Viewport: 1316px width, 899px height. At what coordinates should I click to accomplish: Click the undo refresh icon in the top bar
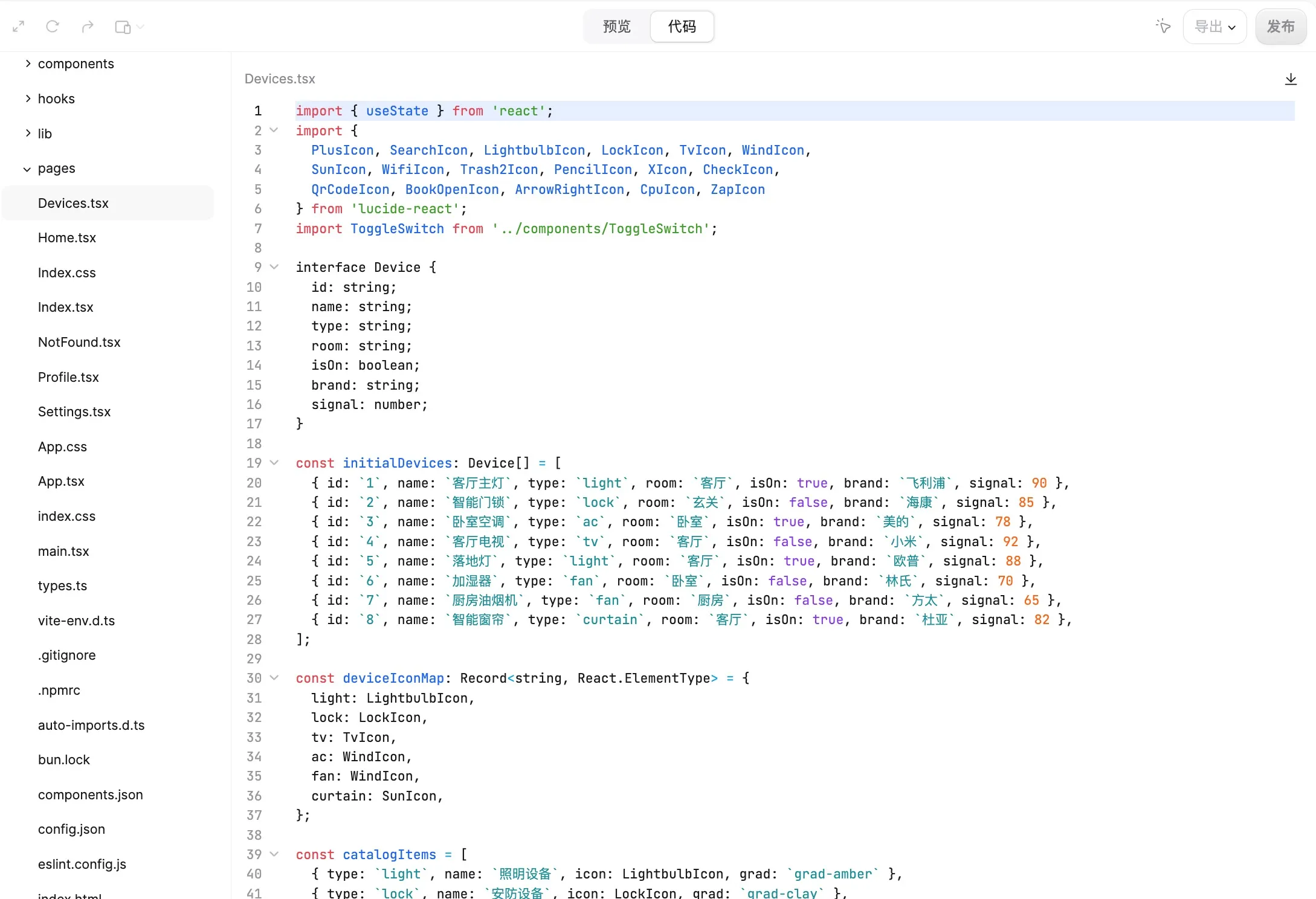point(53,27)
